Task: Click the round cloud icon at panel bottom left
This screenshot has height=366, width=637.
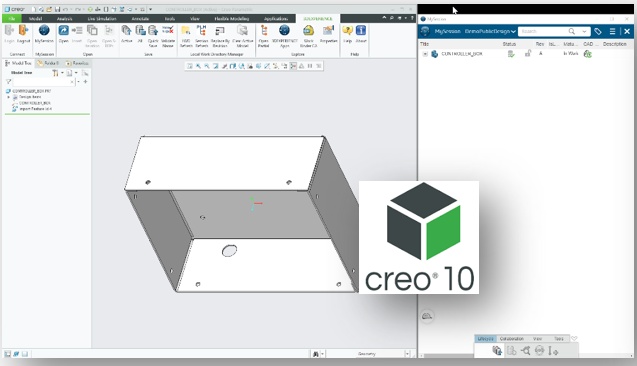Action: (427, 316)
